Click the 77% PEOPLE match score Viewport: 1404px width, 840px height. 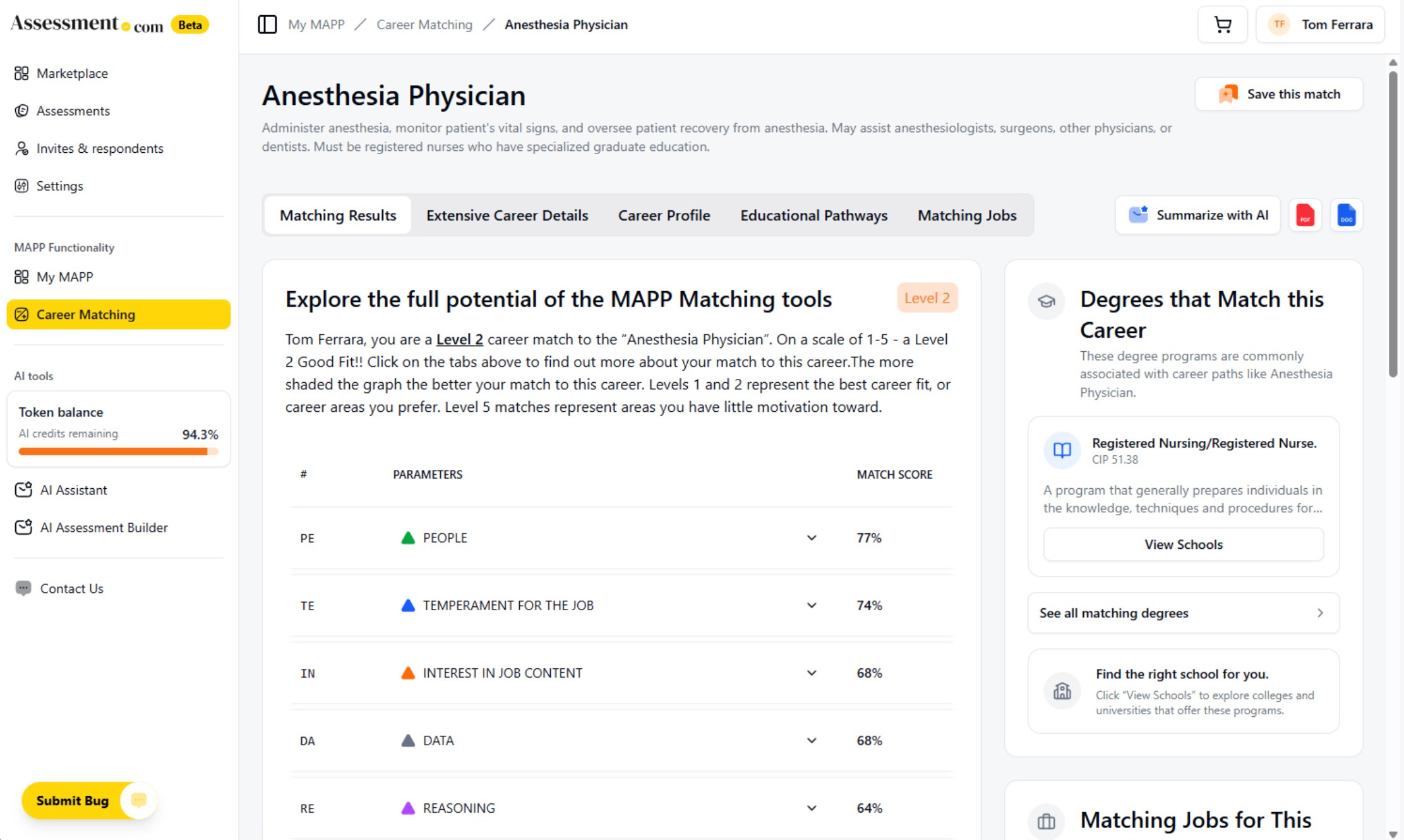coord(869,538)
